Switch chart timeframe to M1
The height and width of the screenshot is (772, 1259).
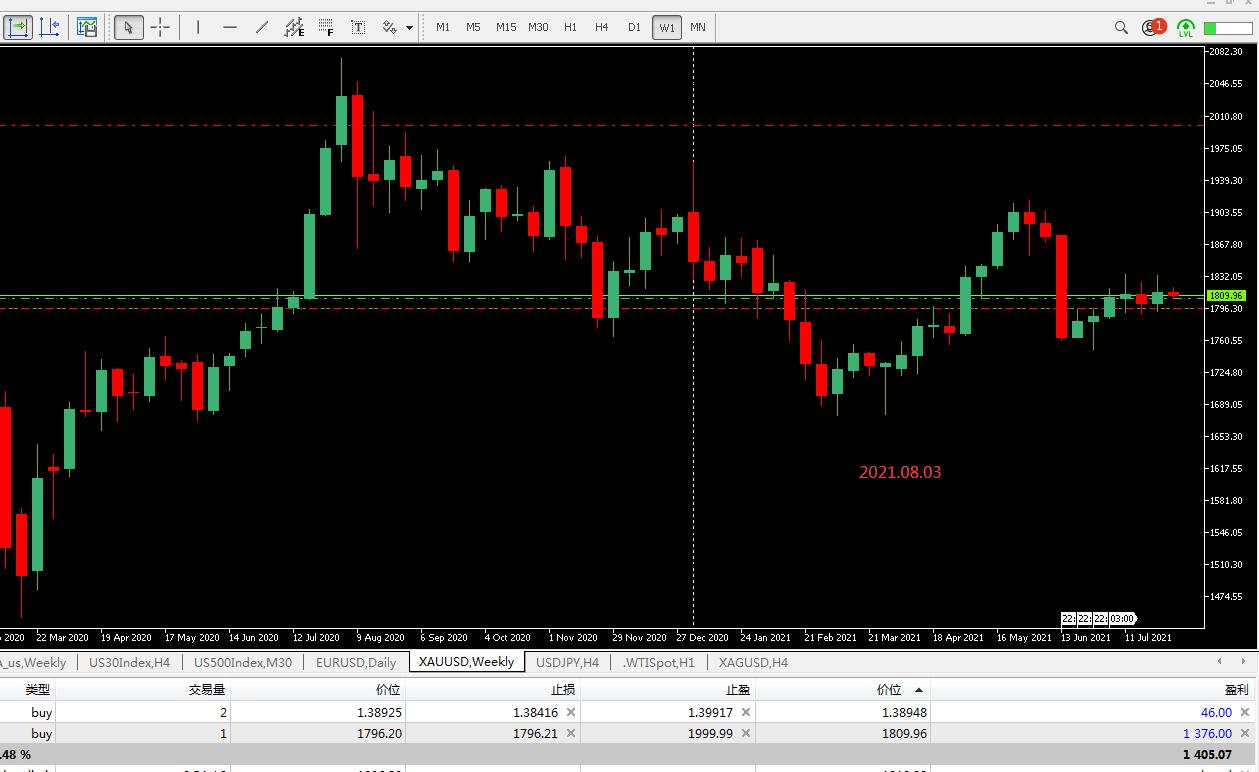tap(443, 27)
